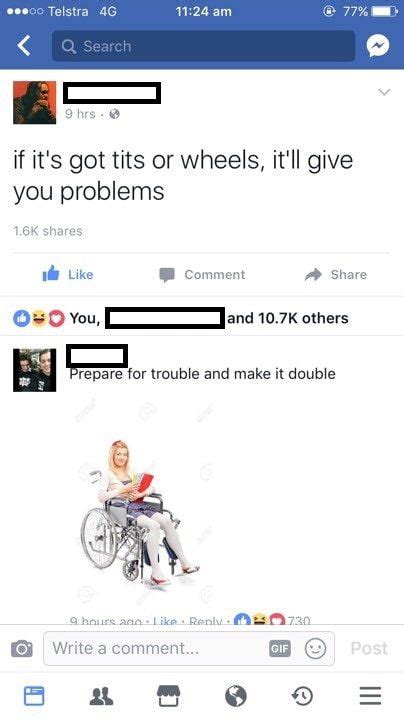Open the GIF picker in comment box
The image size is (404, 720).
(x=280, y=648)
